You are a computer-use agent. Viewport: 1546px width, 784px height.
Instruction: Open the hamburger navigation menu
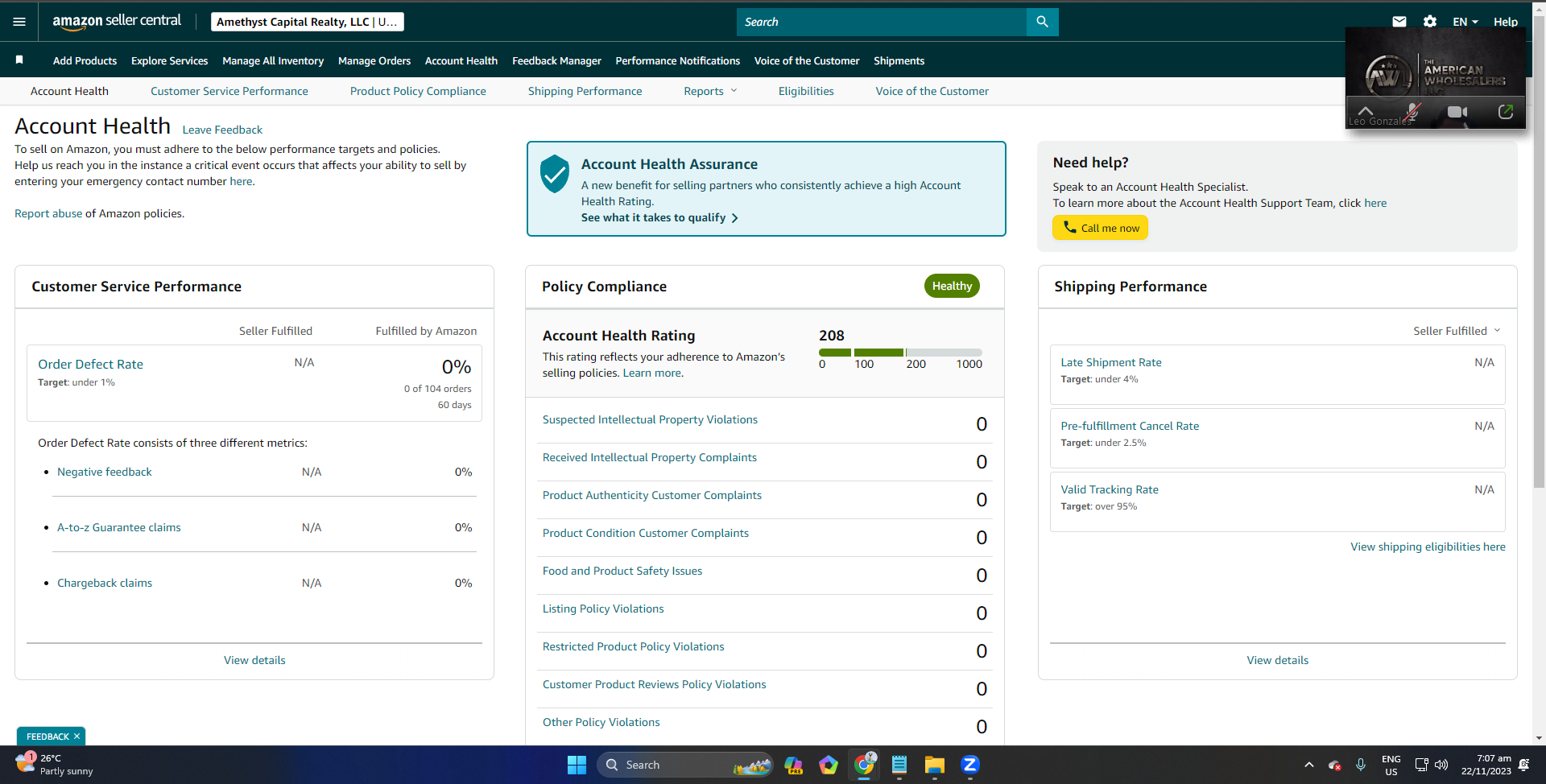(x=19, y=22)
